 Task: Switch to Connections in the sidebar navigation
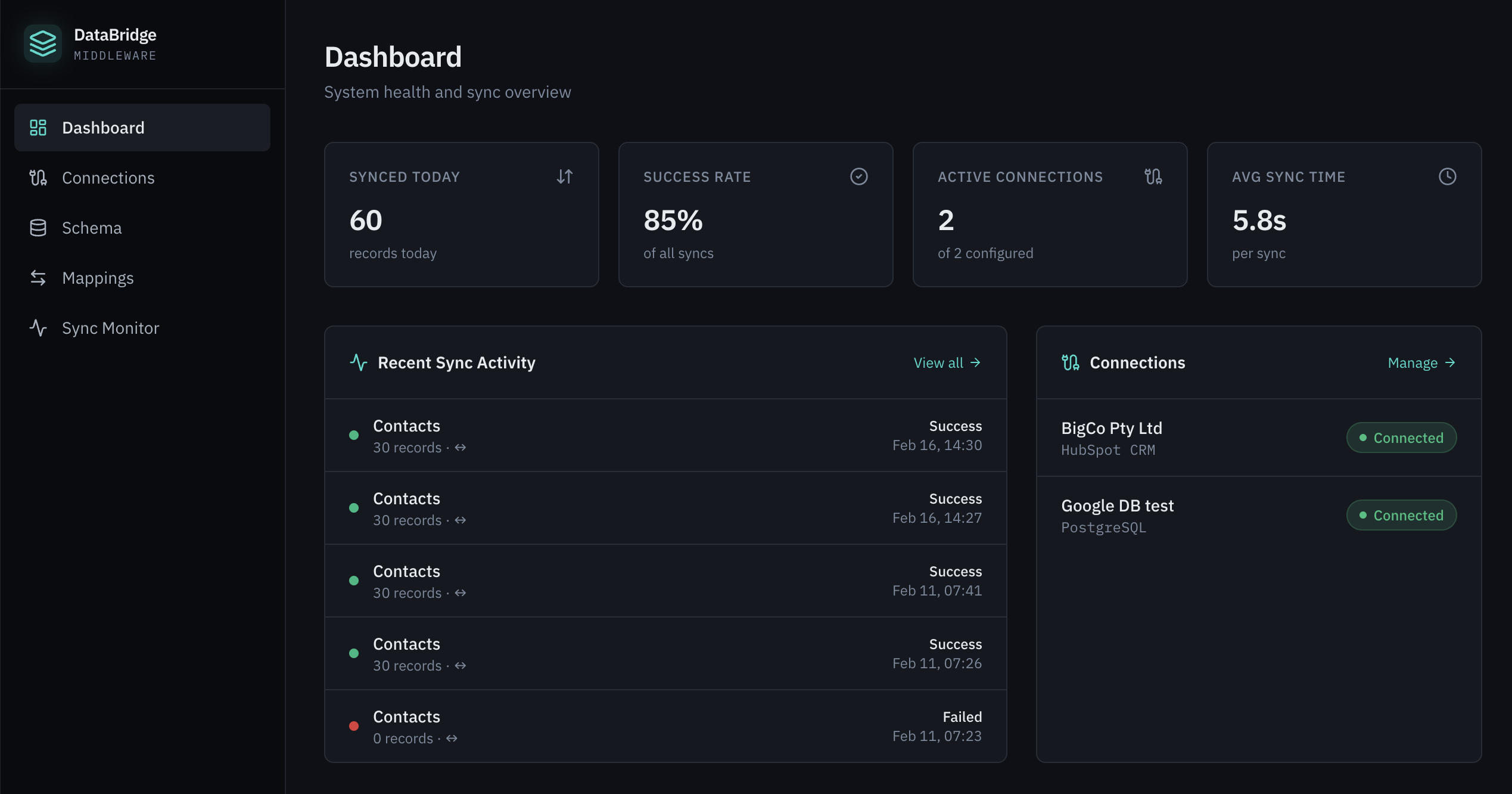108,177
